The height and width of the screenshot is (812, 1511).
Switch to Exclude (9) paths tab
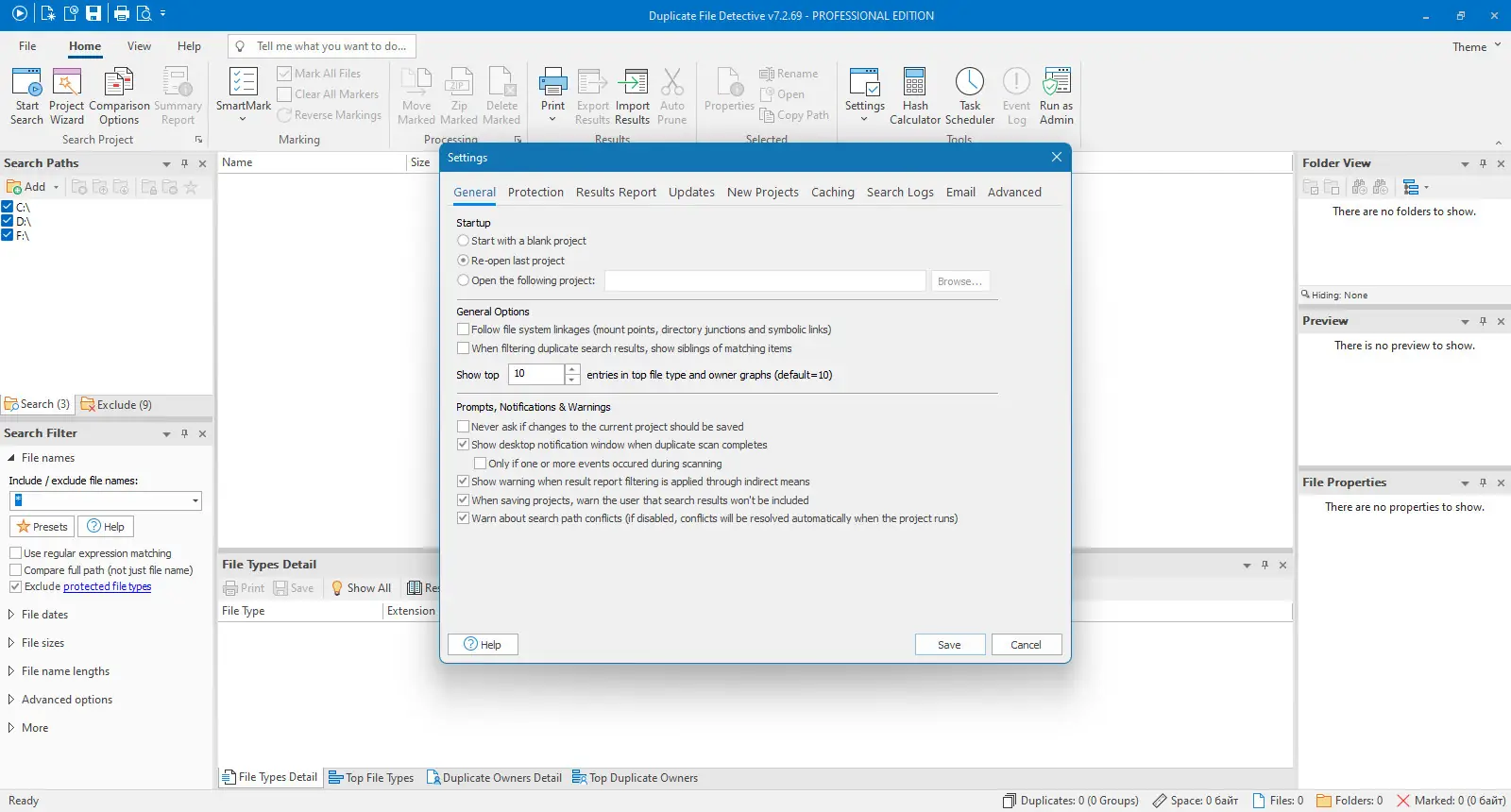[x=116, y=404]
